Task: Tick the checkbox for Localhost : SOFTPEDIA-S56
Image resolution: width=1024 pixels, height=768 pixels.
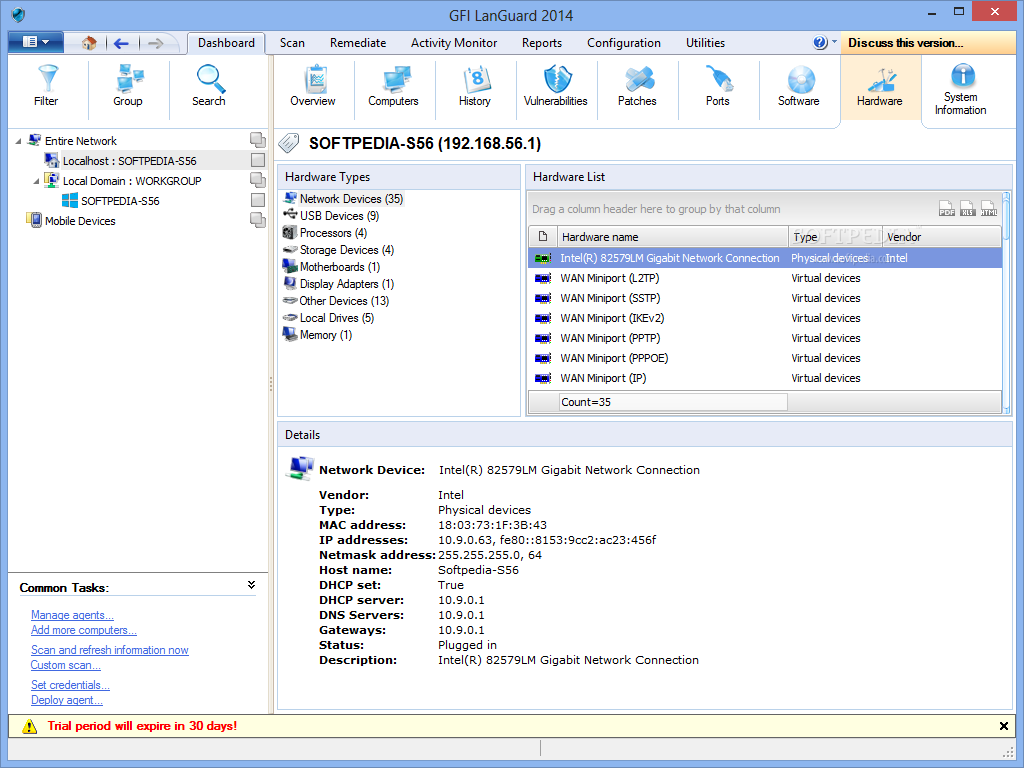Action: [258, 160]
